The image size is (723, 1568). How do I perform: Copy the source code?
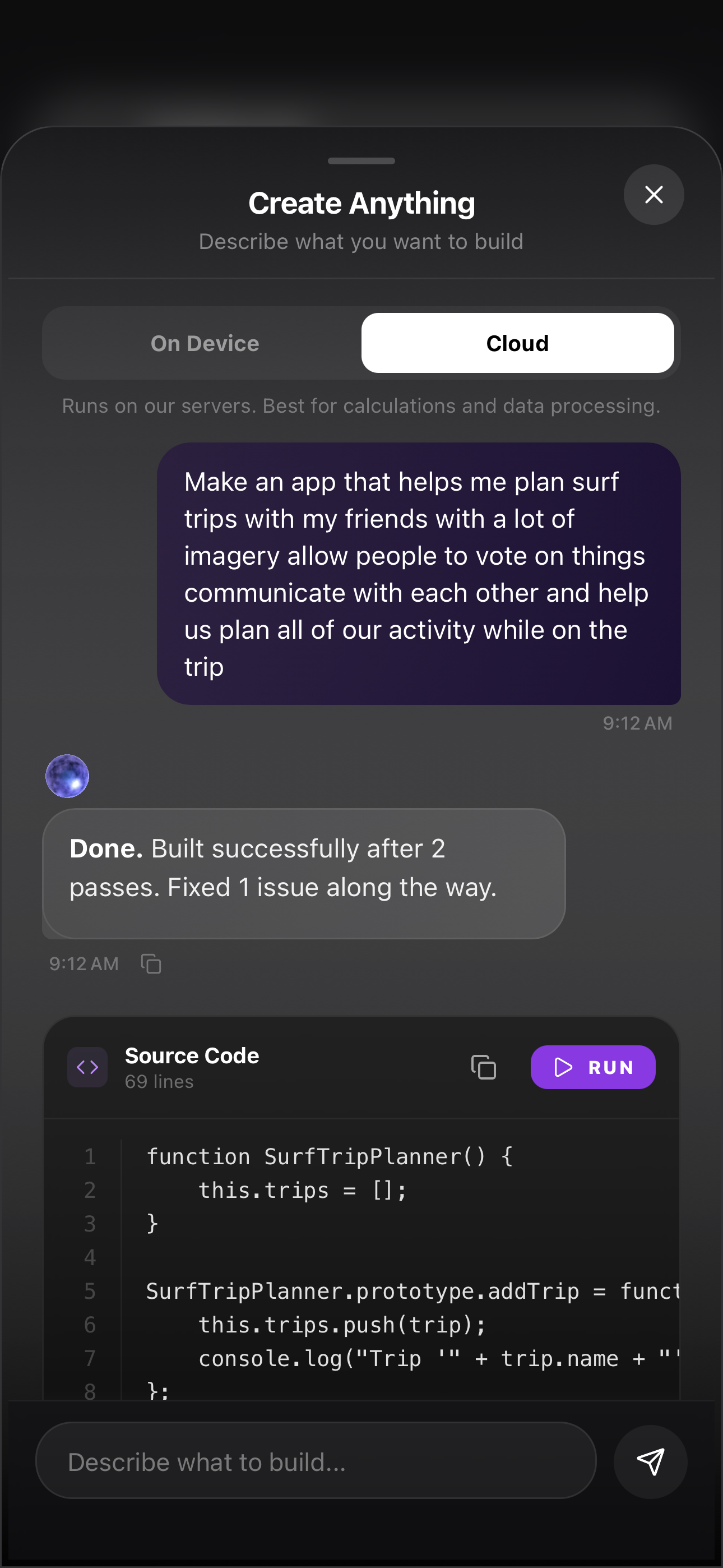coord(484,1067)
